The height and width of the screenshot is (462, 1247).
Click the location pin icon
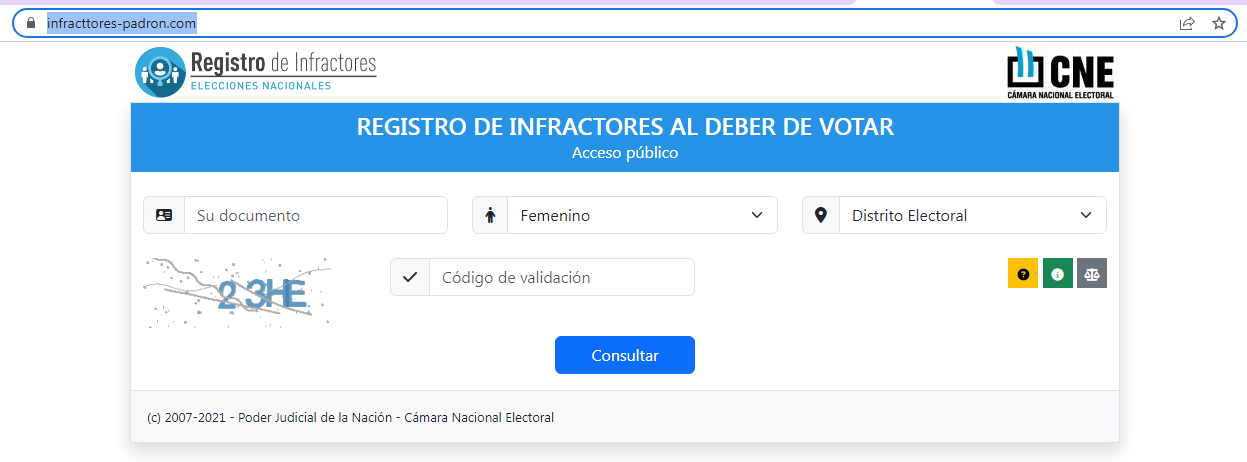click(821, 215)
